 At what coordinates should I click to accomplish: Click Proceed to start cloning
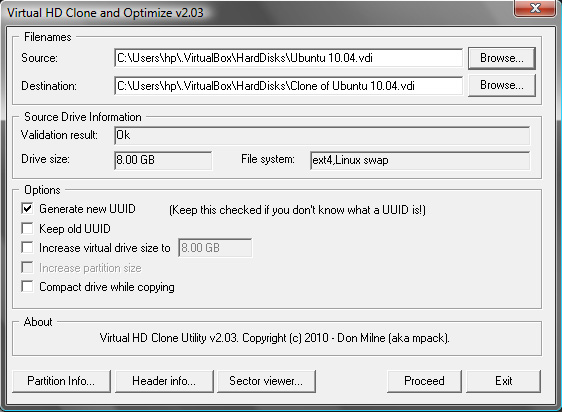pos(424,381)
